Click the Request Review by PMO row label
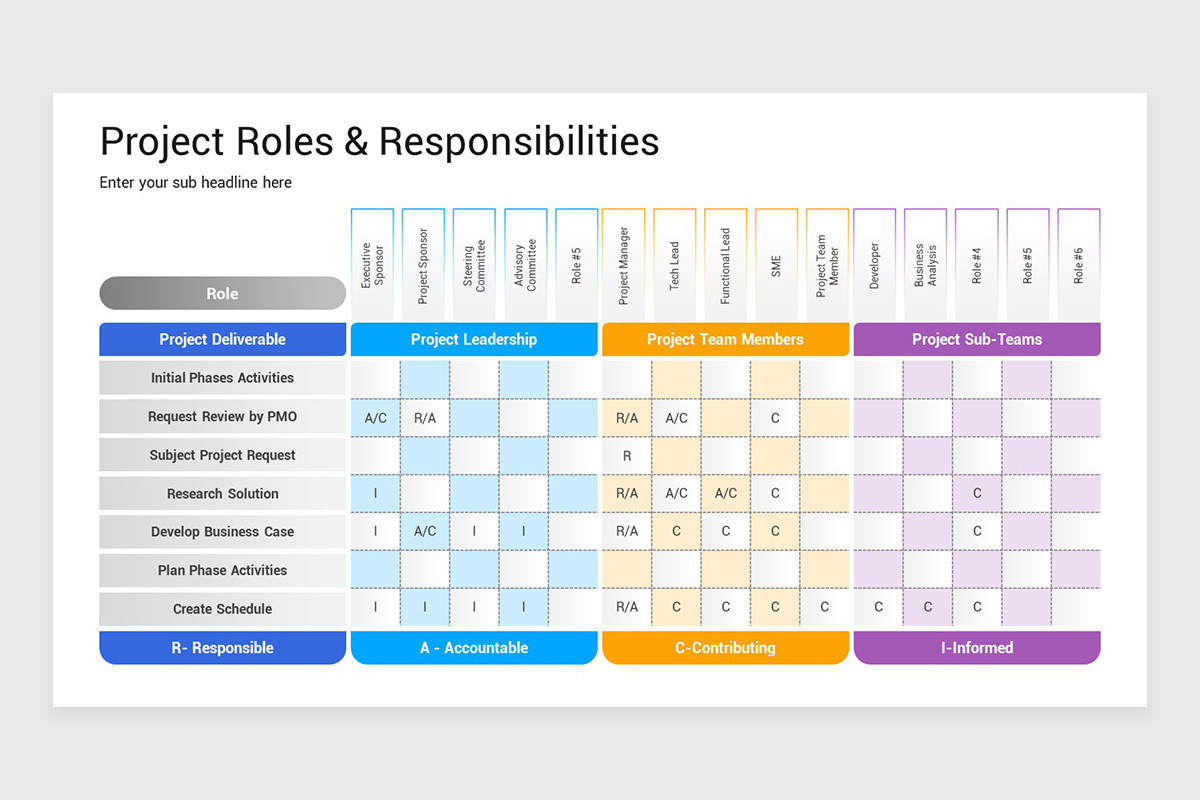This screenshot has width=1200, height=800. (222, 417)
